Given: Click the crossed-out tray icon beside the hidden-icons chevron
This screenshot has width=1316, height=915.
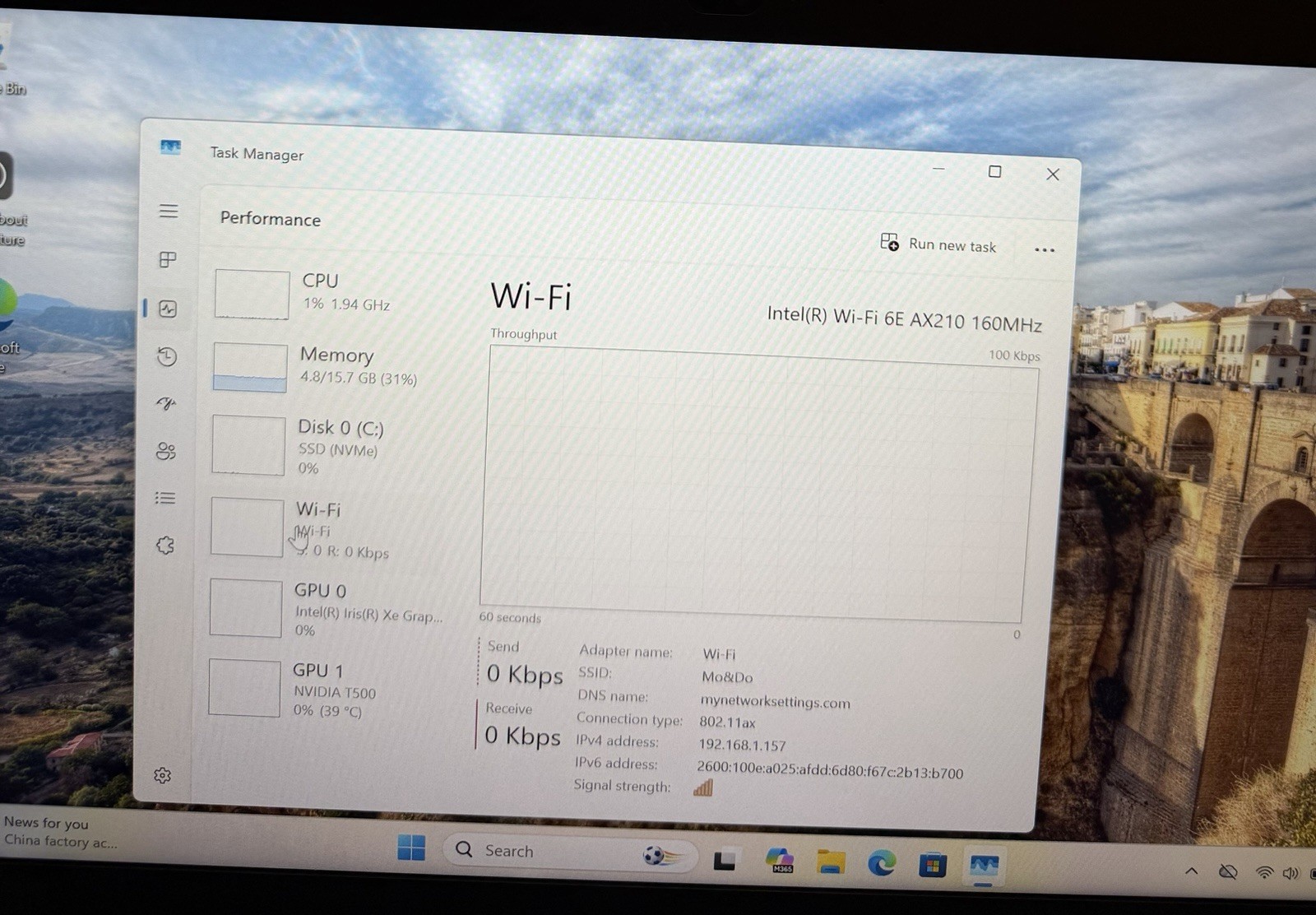Looking at the screenshot, I should tap(1228, 871).
